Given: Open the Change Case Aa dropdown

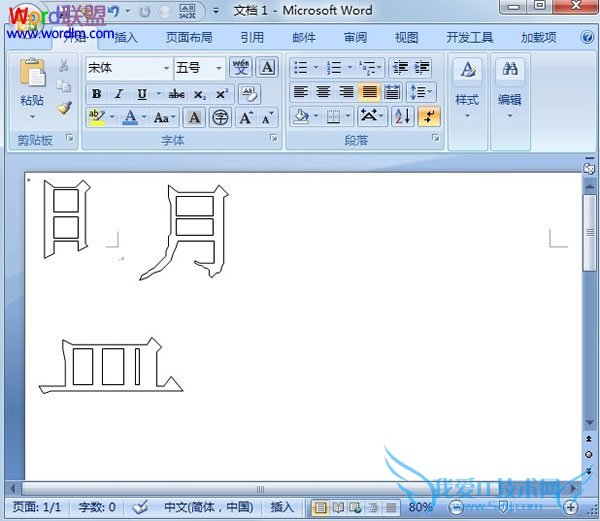Looking at the screenshot, I should tap(165, 118).
